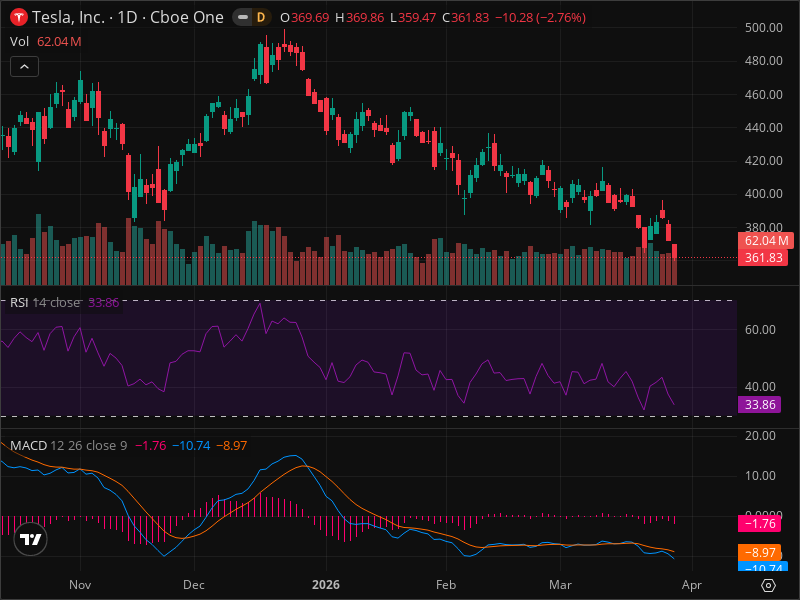800x600 pixels.
Task: Click the 420.00 price axis tick
Action: (x=763, y=161)
